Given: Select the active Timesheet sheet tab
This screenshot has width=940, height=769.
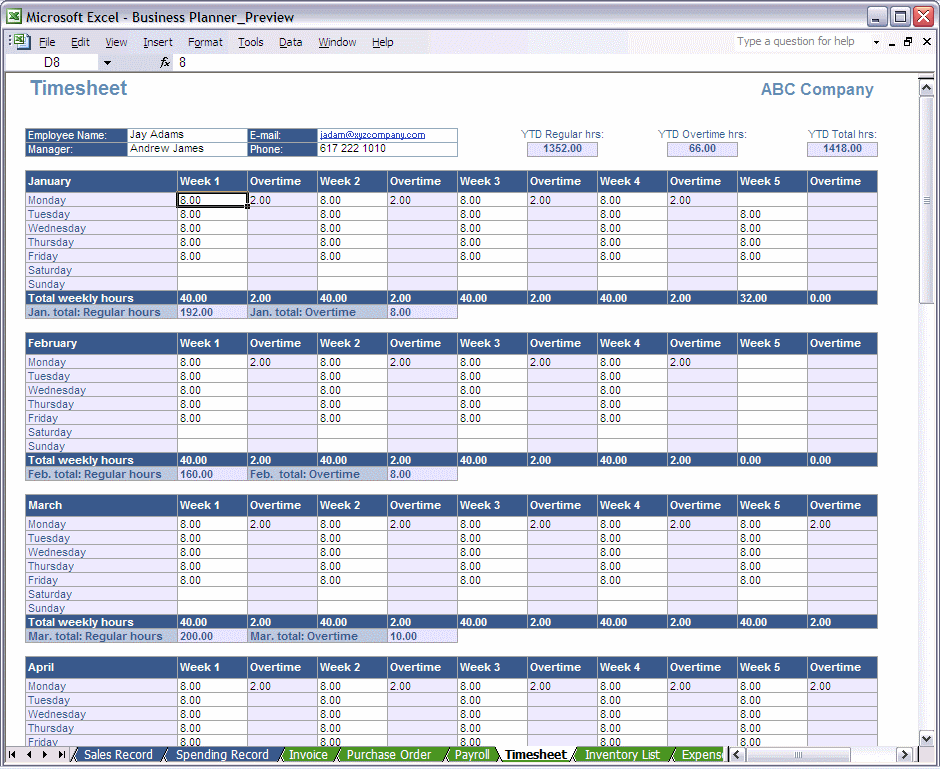Looking at the screenshot, I should coord(535,755).
